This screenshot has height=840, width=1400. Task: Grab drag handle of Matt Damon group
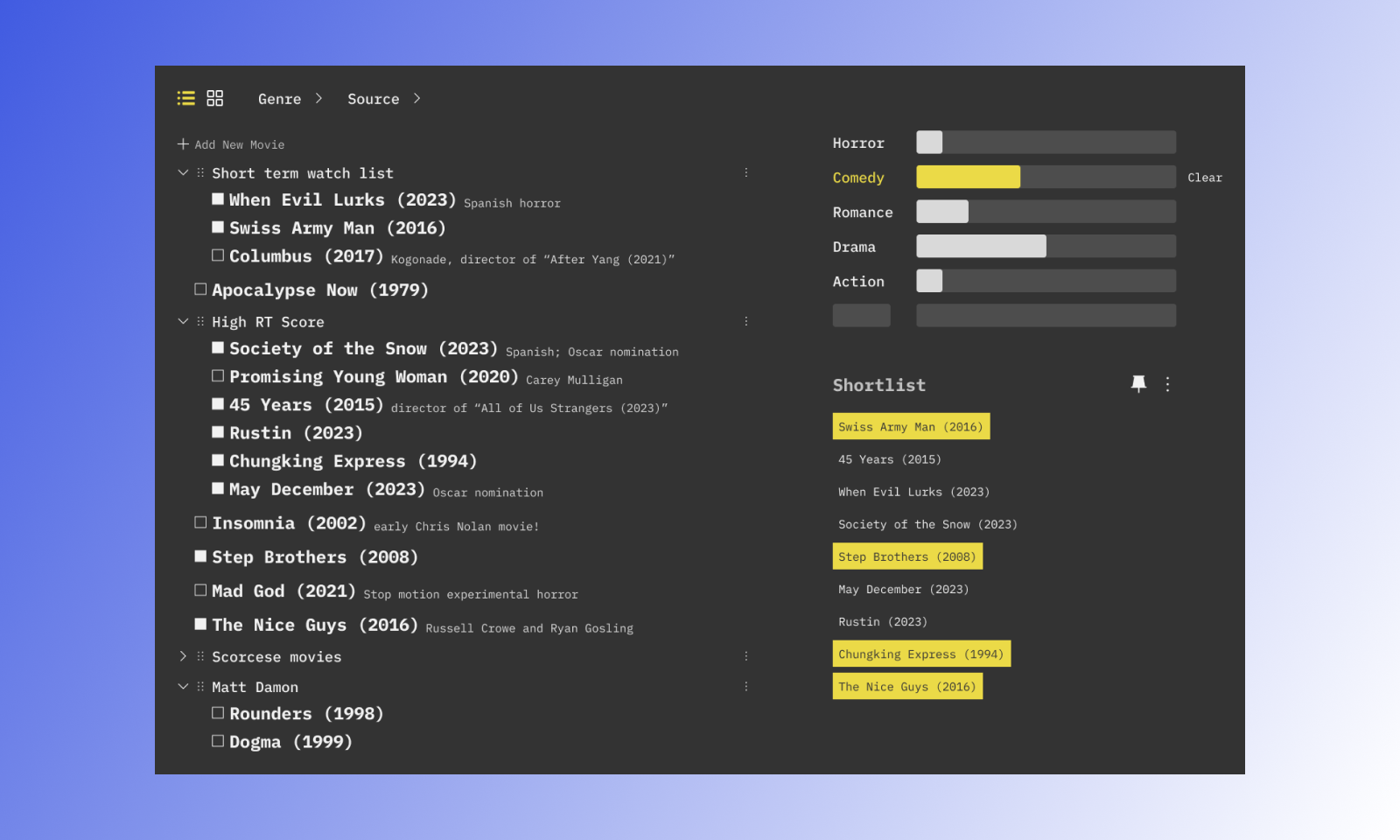coord(200,687)
